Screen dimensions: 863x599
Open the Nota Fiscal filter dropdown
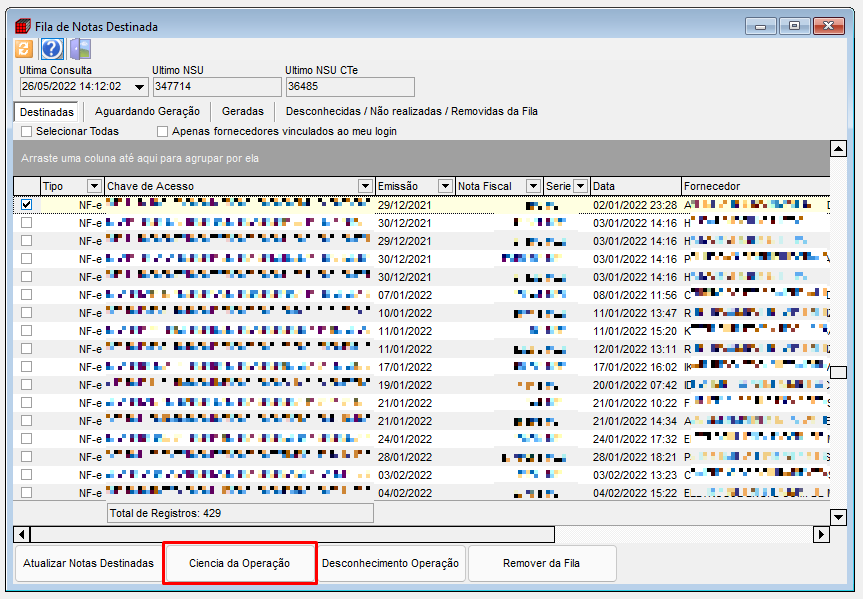[x=533, y=186]
